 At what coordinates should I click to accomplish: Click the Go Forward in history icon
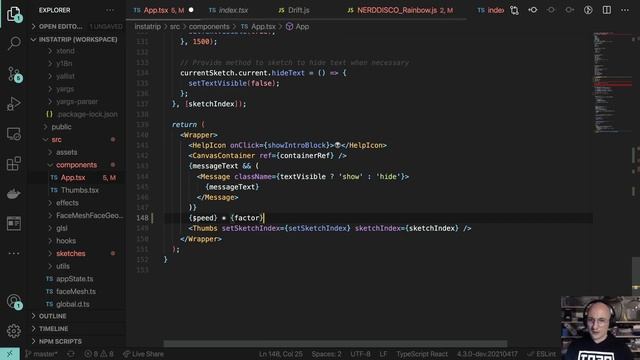(x=569, y=10)
